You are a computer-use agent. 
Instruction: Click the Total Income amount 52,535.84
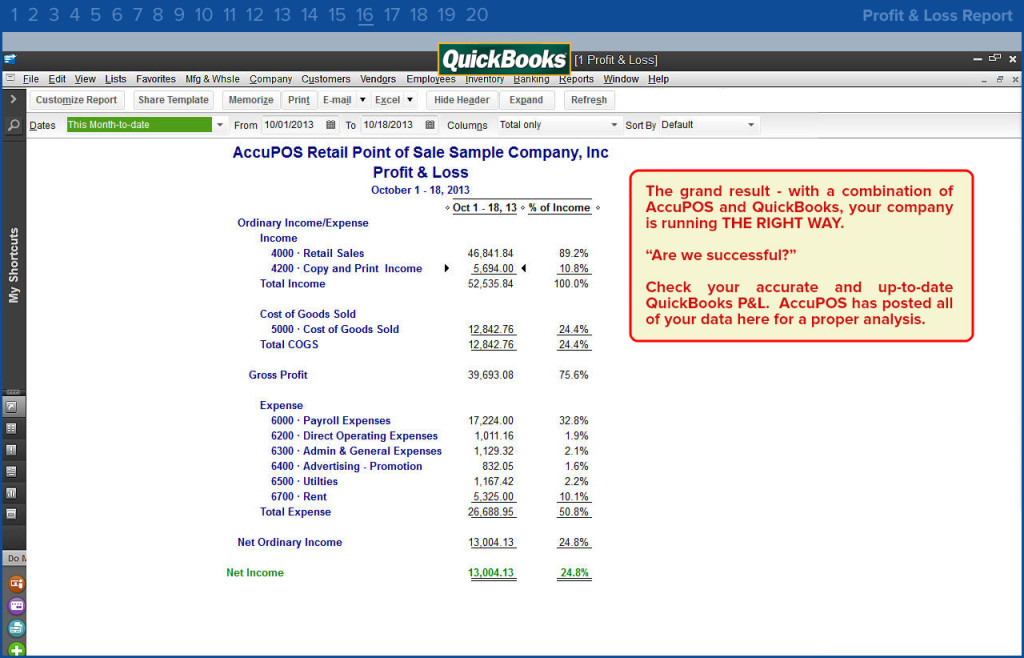490,284
